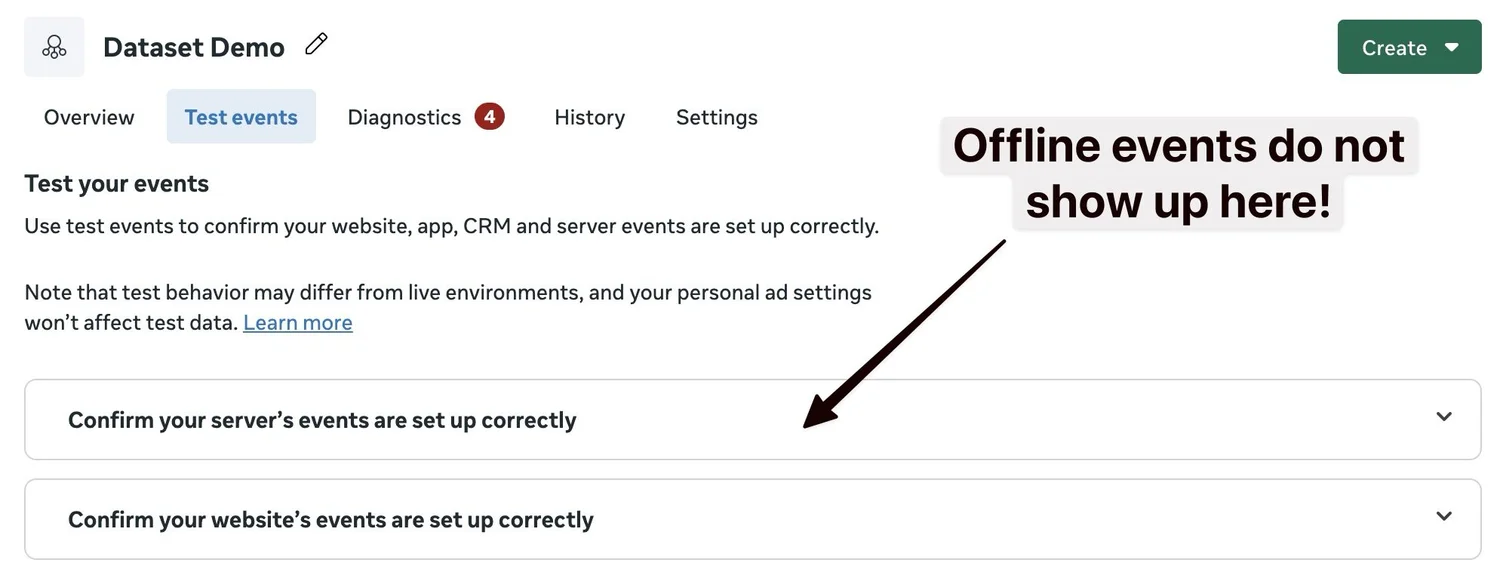
Task: Click the "Confirm your website's events" title
Action: 330,520
